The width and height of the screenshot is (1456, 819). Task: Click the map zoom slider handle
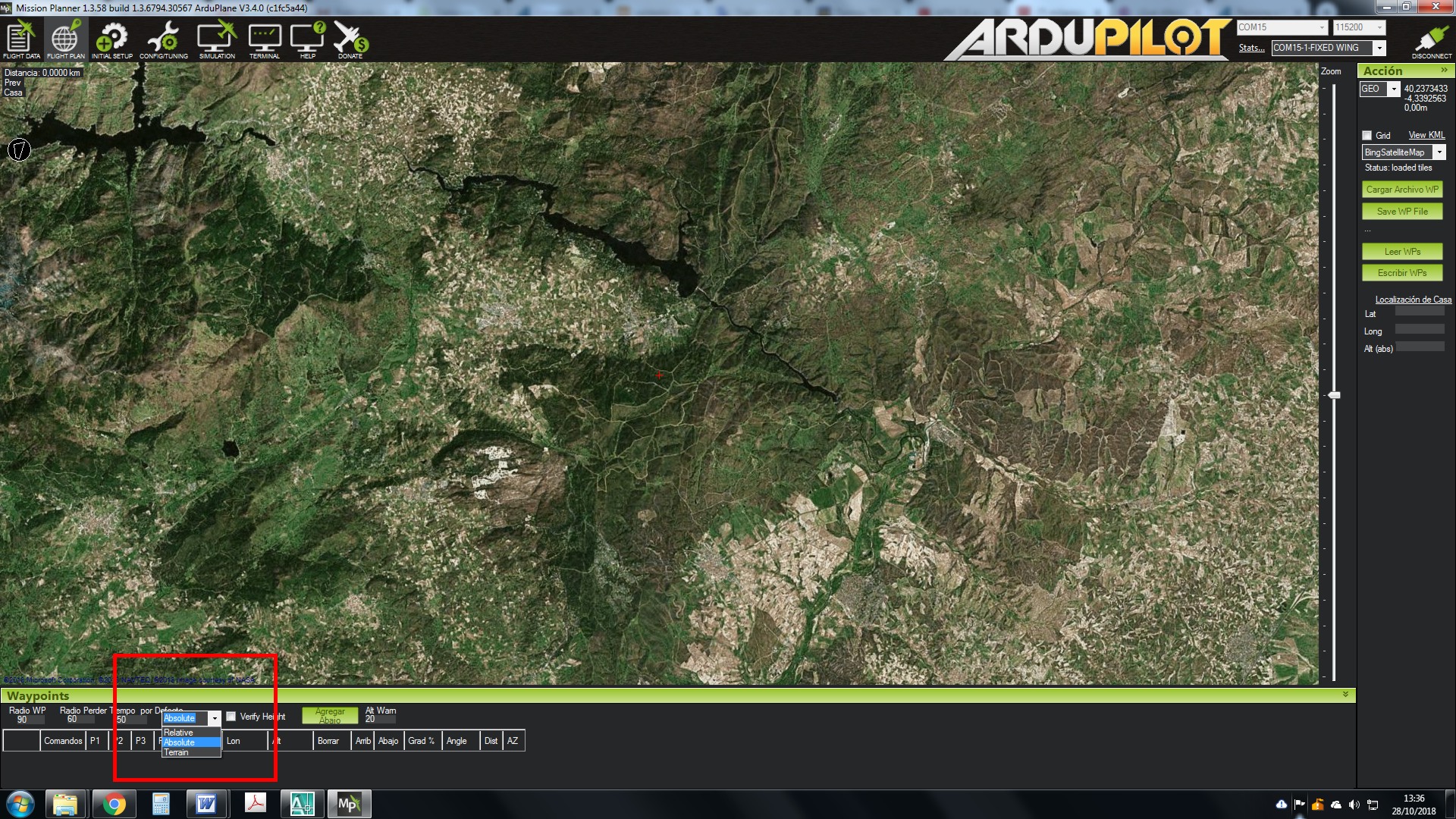1334,395
